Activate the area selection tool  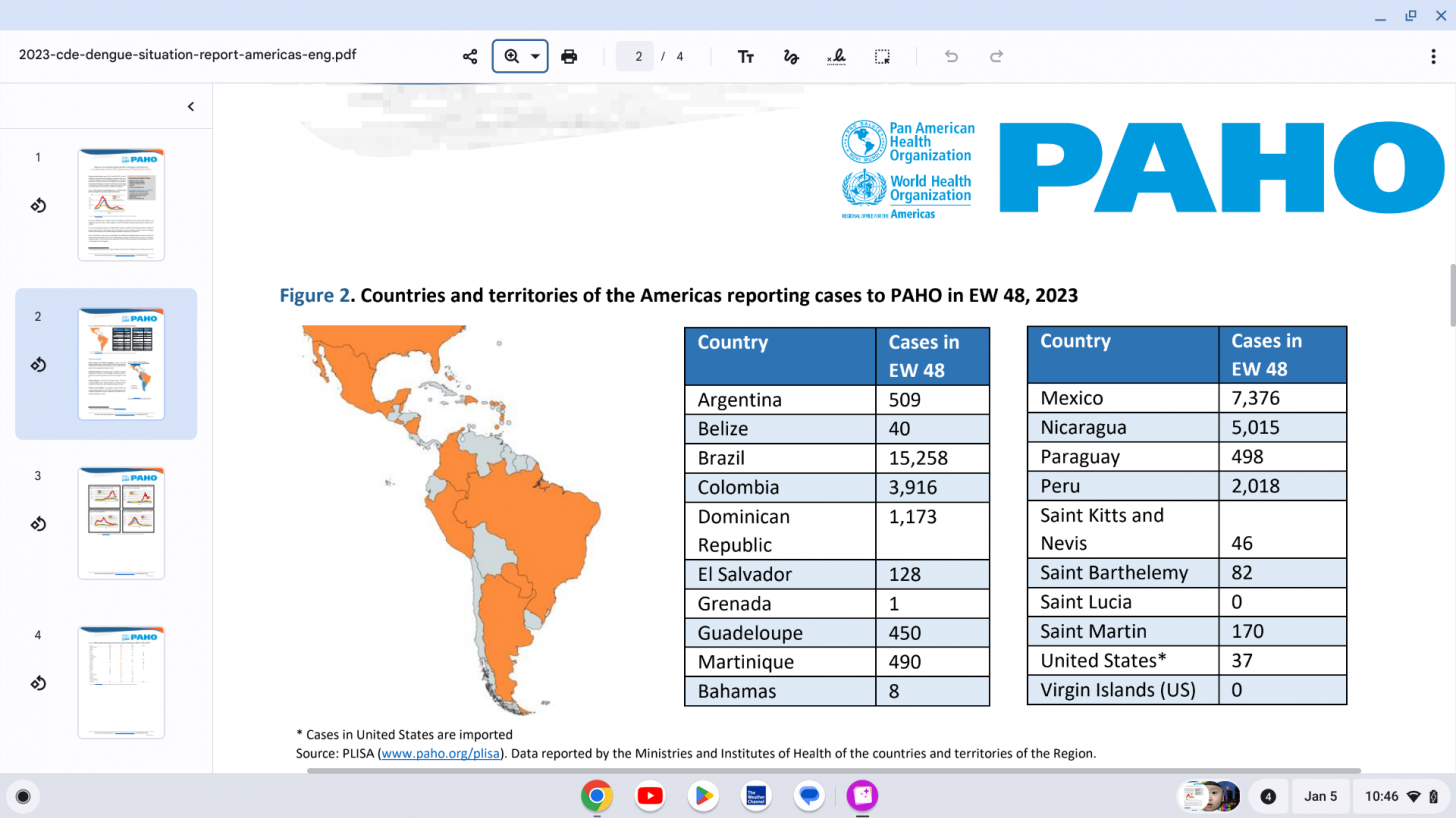tap(882, 56)
